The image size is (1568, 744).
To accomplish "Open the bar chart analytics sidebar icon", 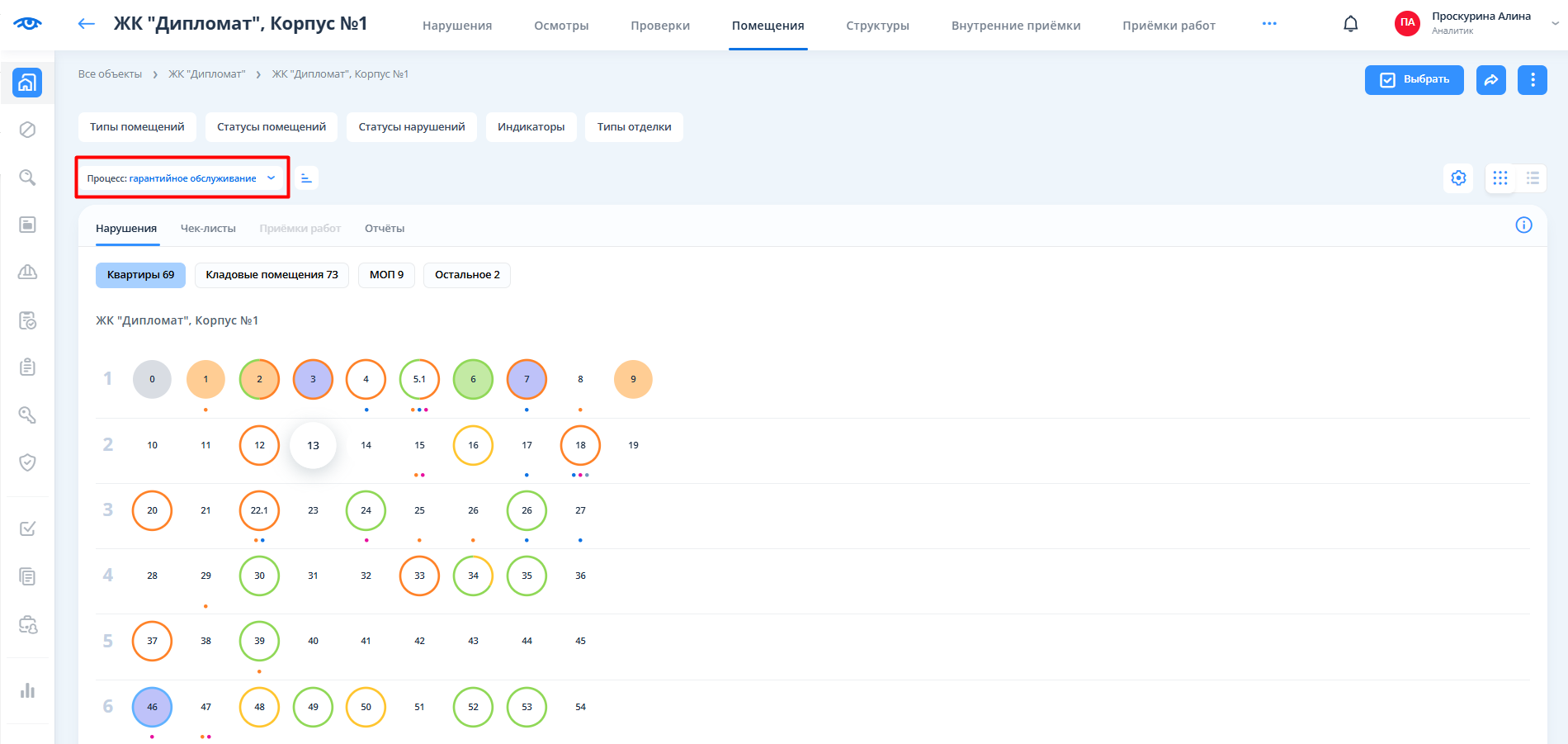I will (27, 690).
